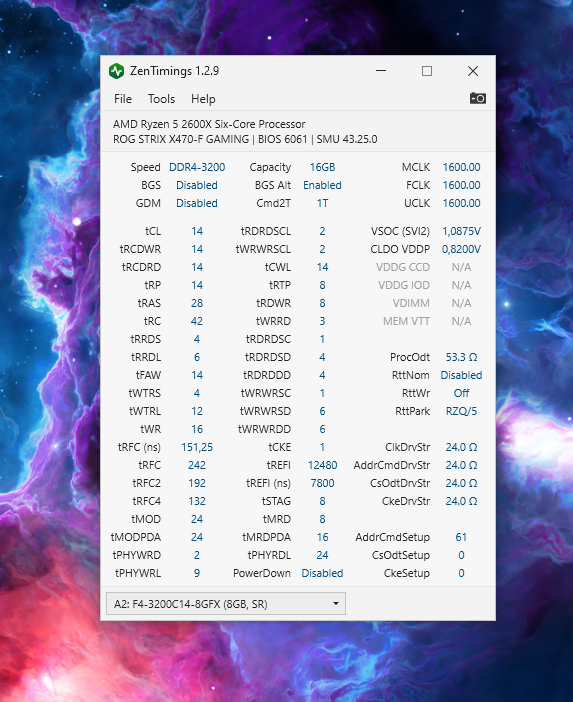This screenshot has height=702, width=573.
Task: Click the CkeSetup value 0
Action: [x=462, y=573]
